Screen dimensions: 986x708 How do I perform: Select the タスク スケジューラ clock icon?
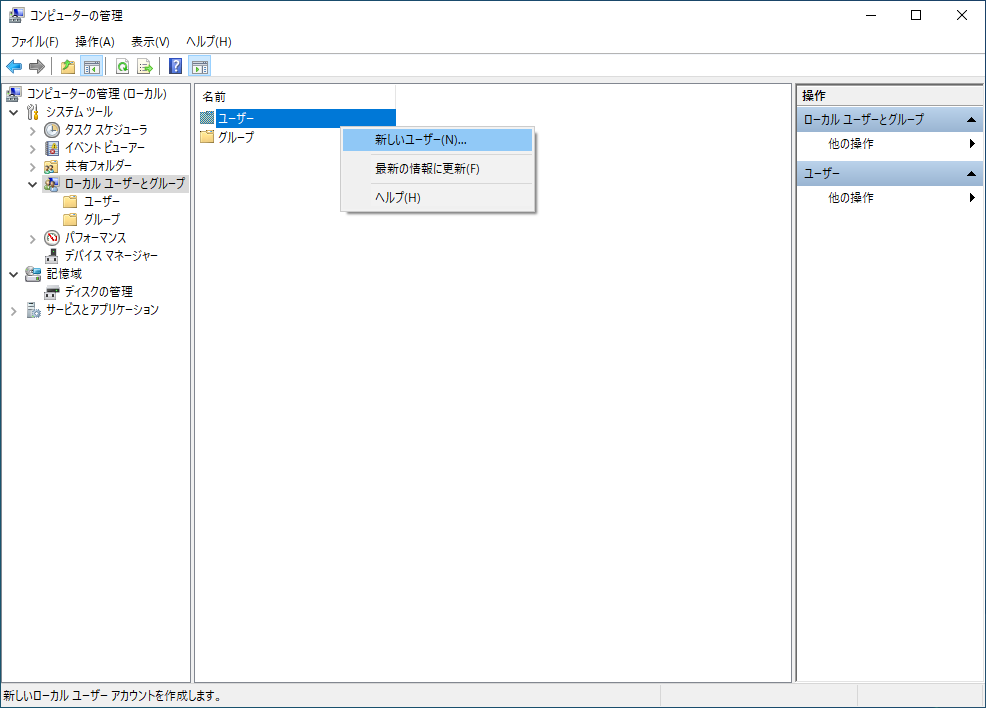[52, 130]
